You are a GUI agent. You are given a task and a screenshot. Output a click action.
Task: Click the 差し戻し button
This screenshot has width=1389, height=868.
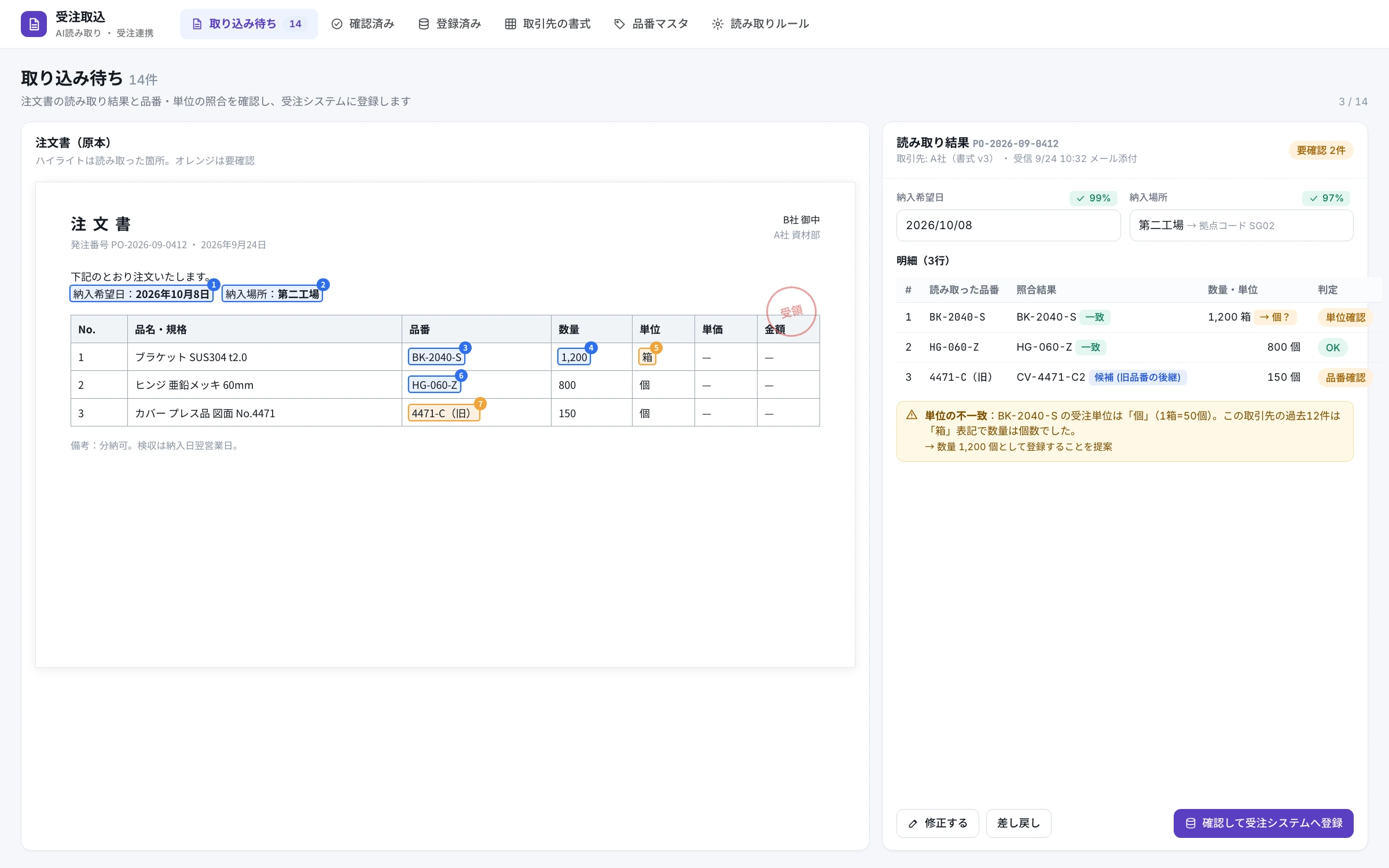click(x=1019, y=823)
